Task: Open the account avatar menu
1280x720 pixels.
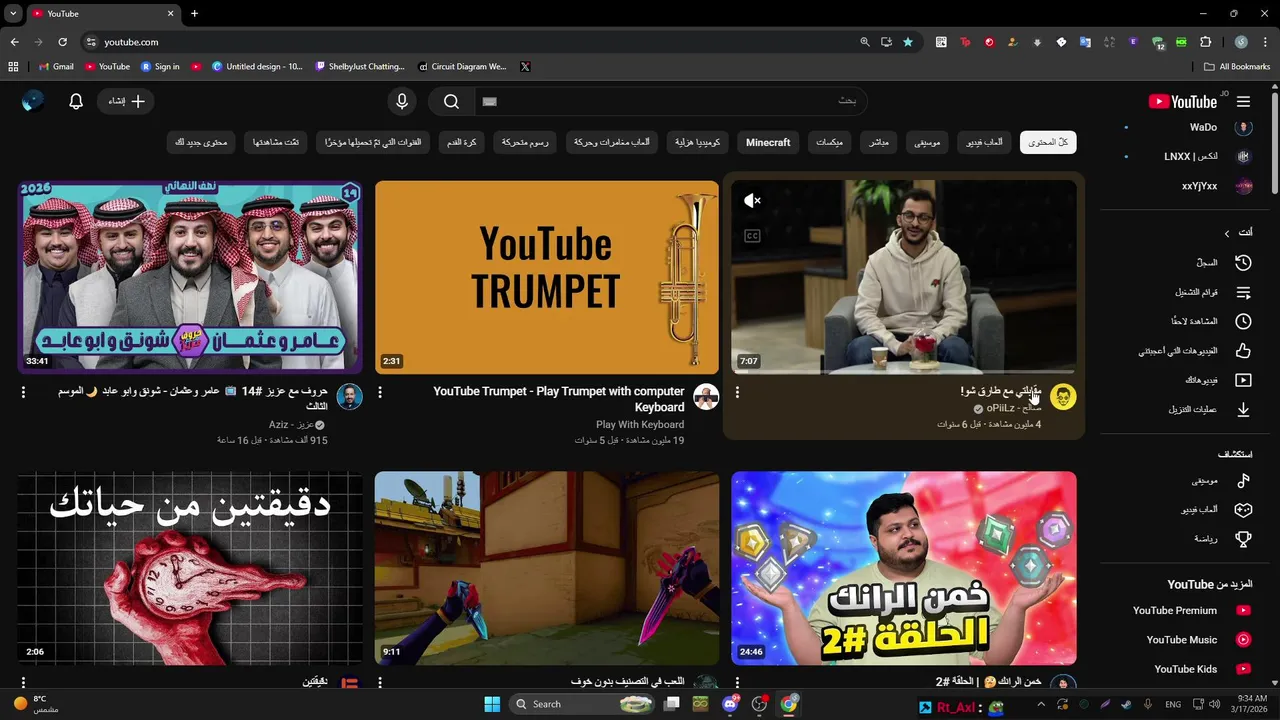Action: 33,101
